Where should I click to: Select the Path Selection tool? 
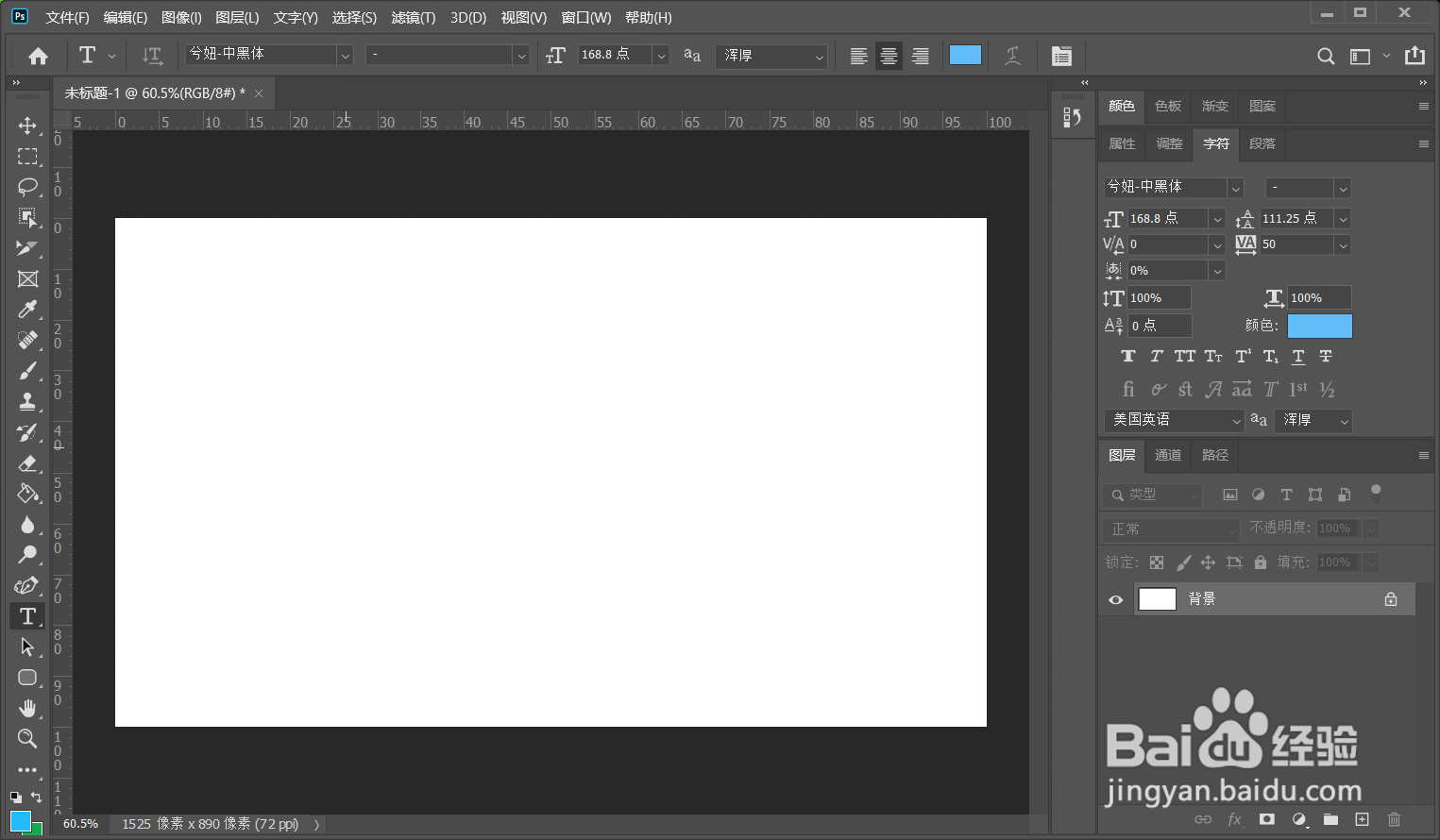(x=27, y=647)
